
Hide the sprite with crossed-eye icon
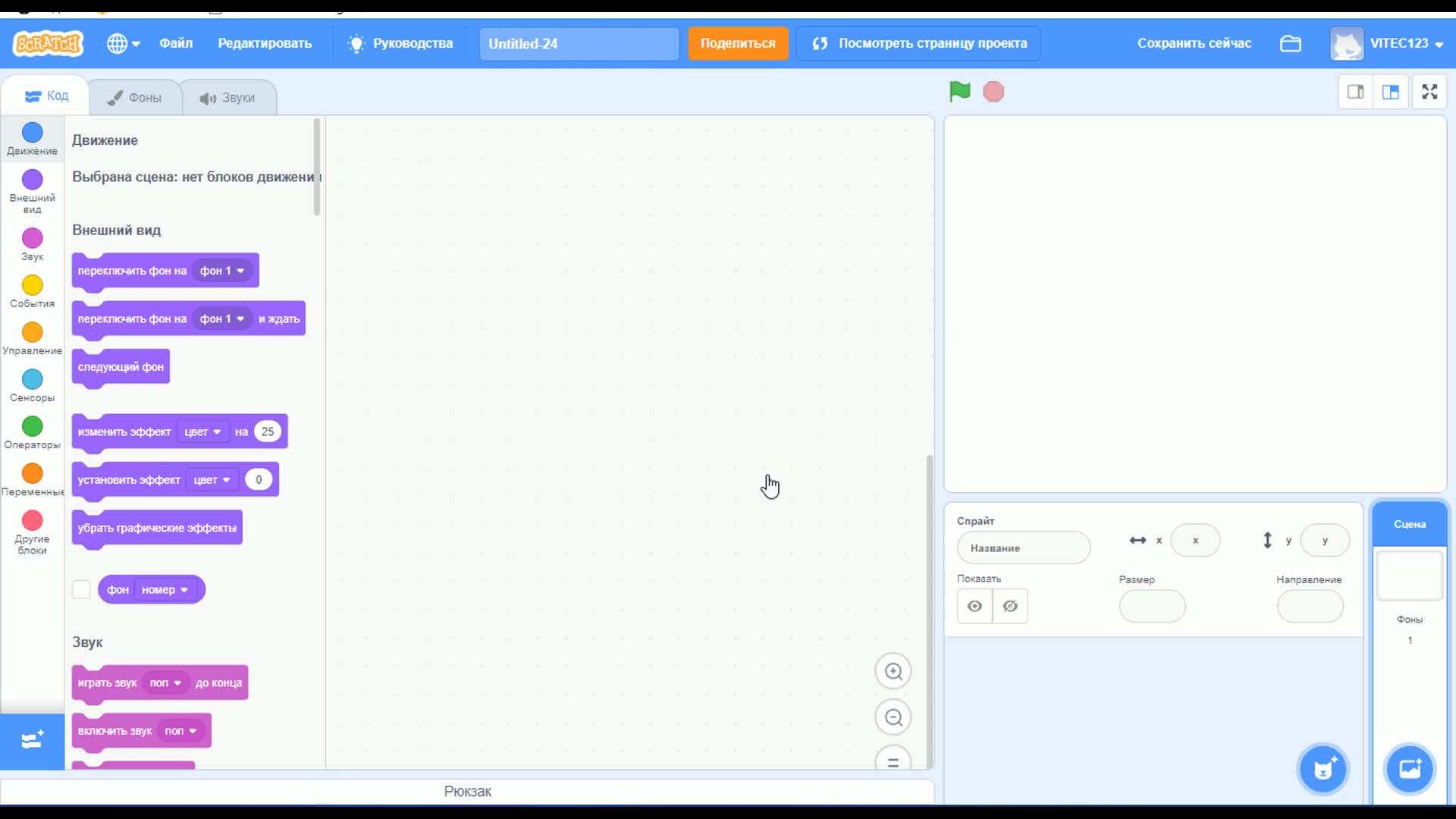point(1010,606)
